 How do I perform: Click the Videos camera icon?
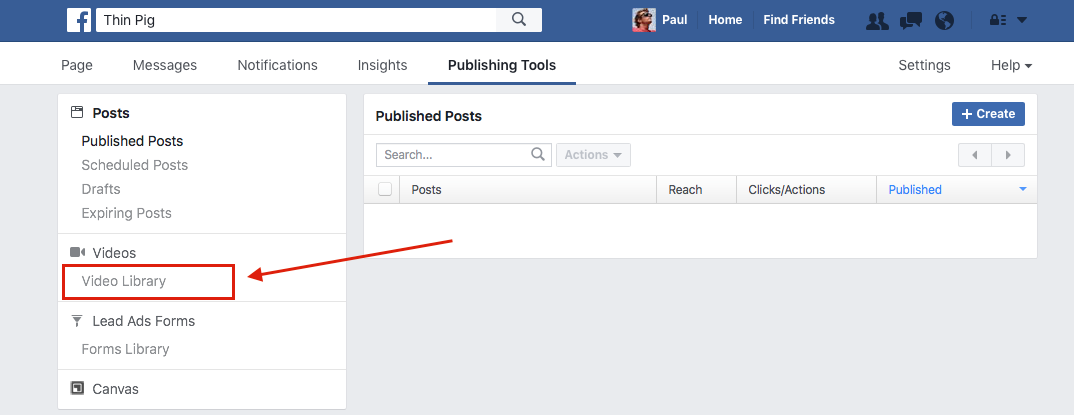click(x=77, y=253)
